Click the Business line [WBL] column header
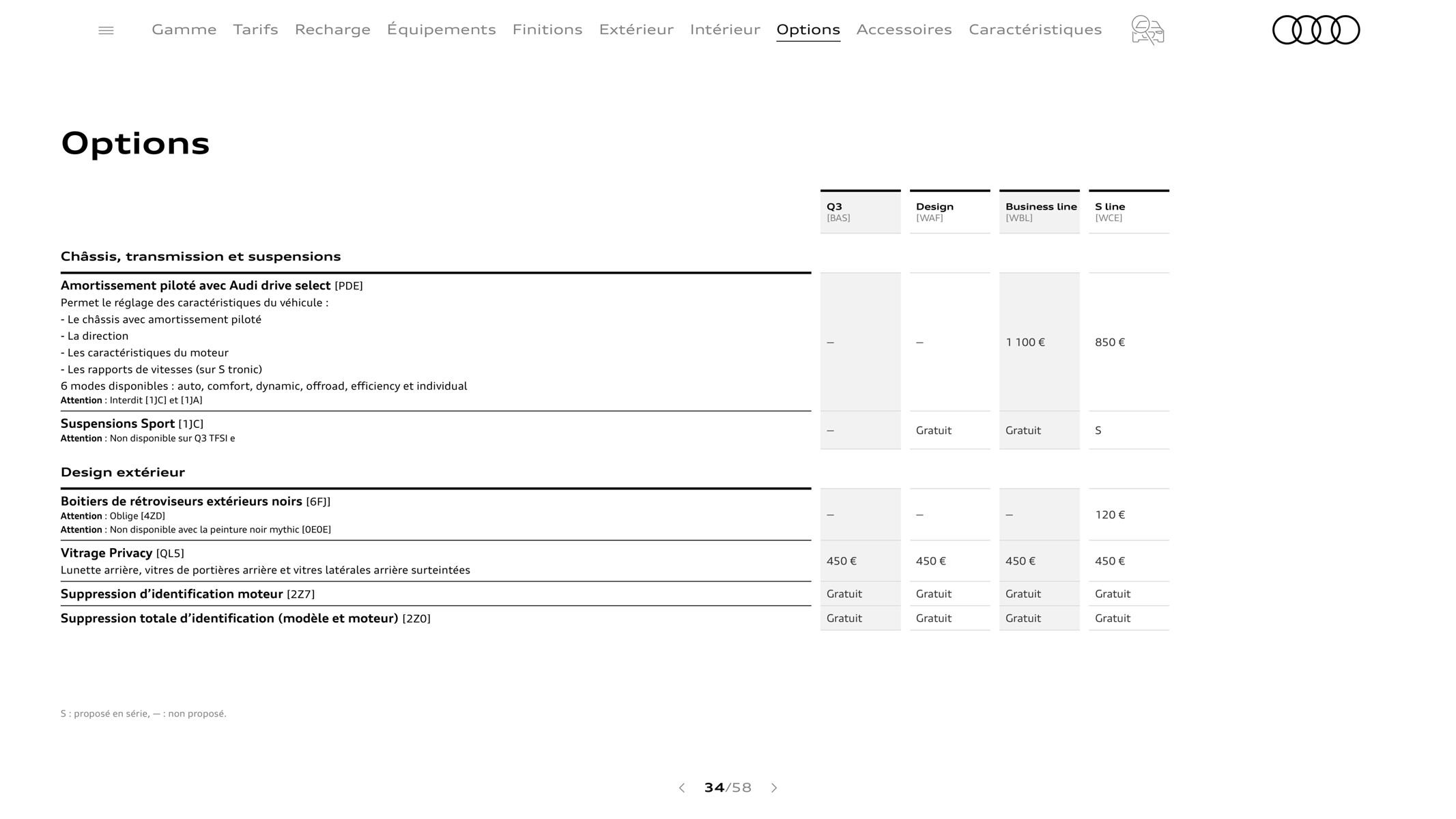 pyautogui.click(x=1039, y=212)
